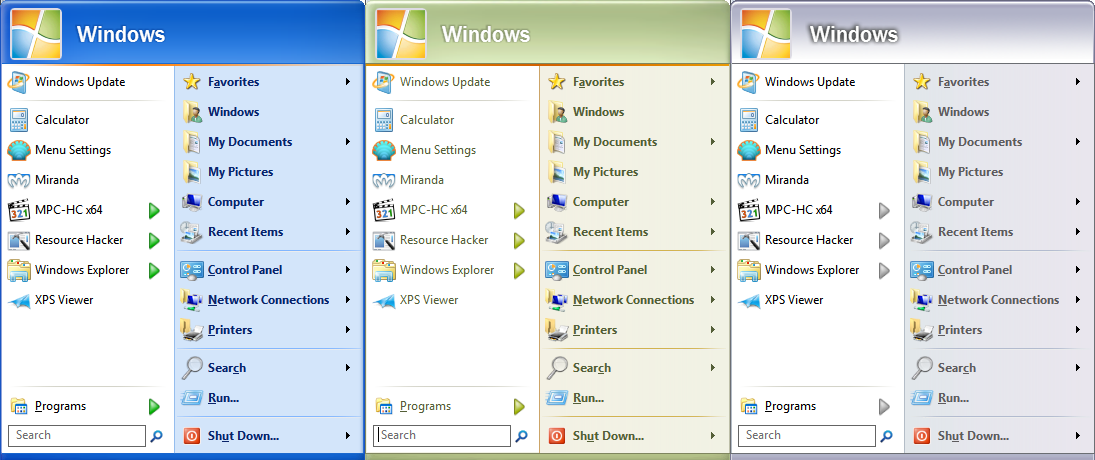This screenshot has width=1095, height=460.
Task: Expand Favorites submenu arrow in blue menu
Action: (348, 82)
